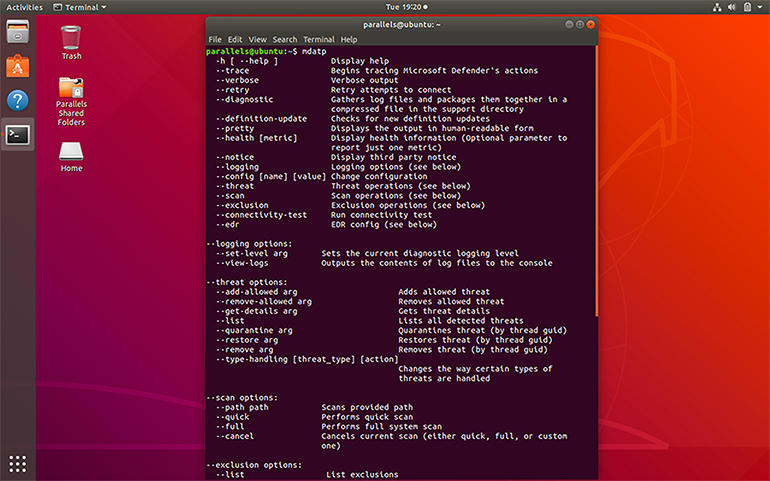Select the Trash desktop icon
Image resolution: width=770 pixels, height=481 pixels.
point(71,40)
